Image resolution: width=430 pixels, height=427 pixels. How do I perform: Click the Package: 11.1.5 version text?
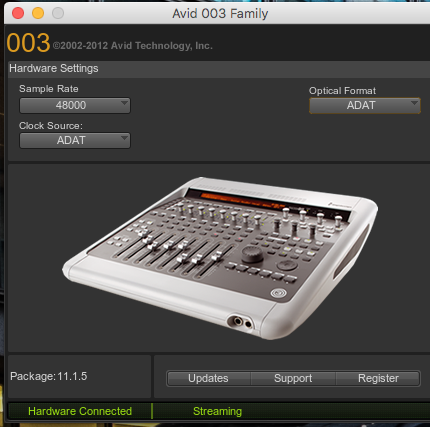(x=49, y=376)
